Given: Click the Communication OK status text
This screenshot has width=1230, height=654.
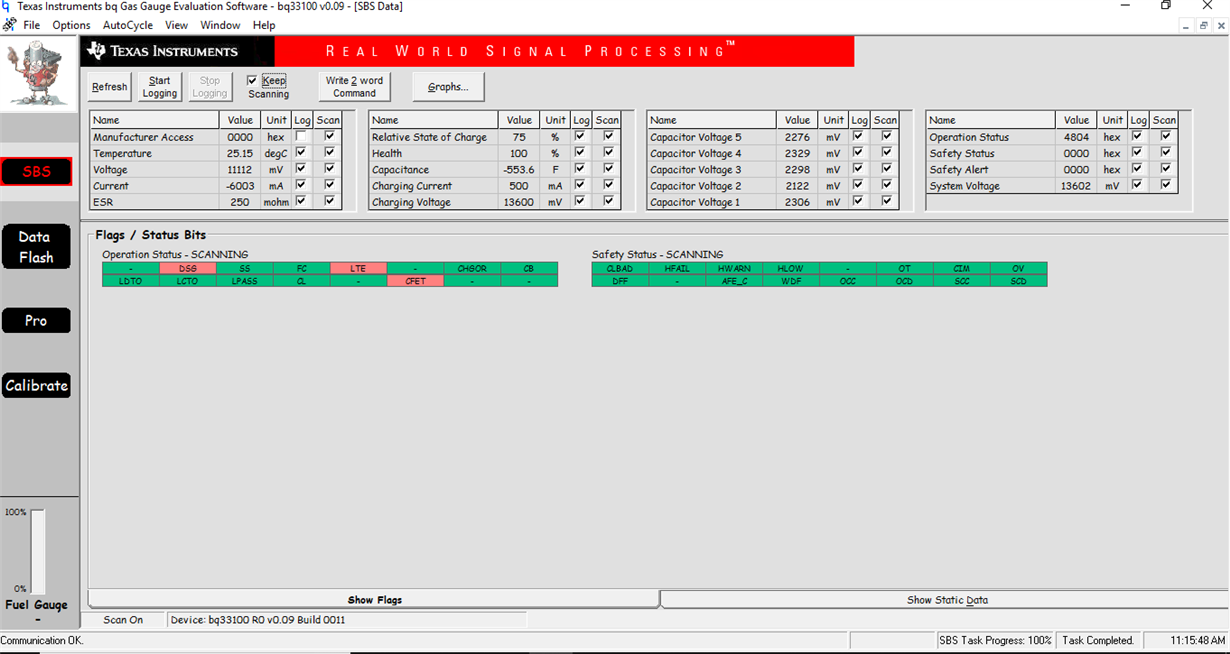Looking at the screenshot, I should (42, 640).
